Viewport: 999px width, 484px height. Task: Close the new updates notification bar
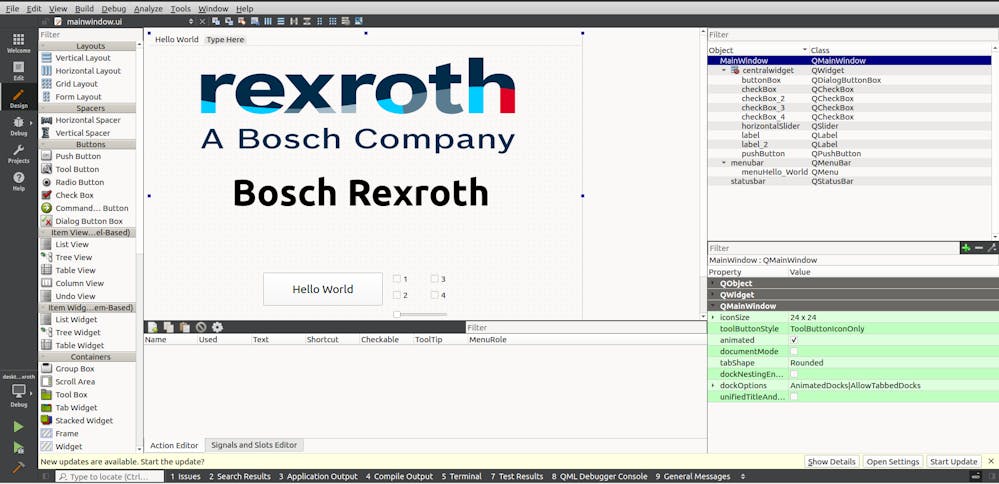991,461
